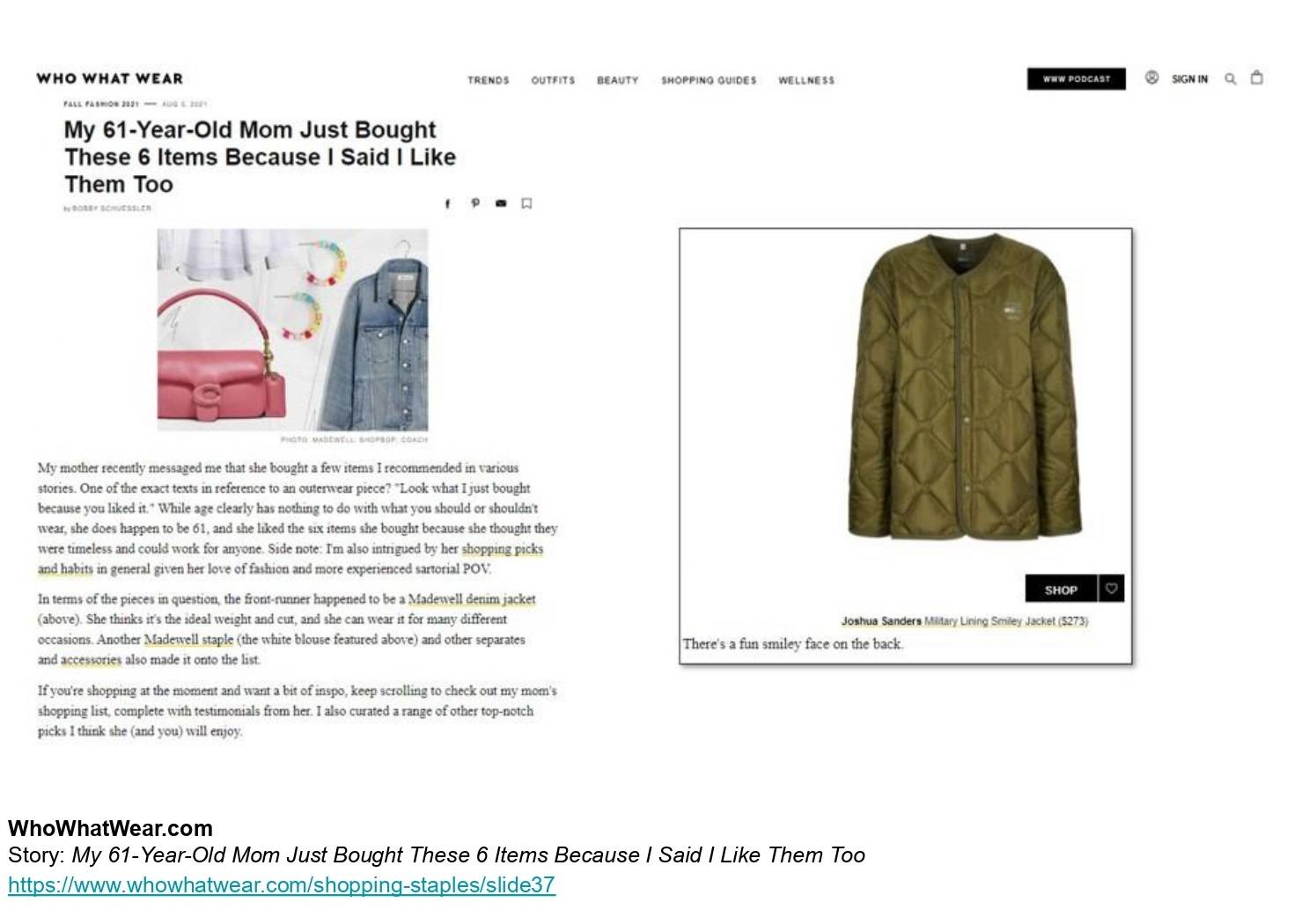Bookmark the article with the save icon
Image resolution: width=1316 pixels, height=924 pixels.
[526, 203]
